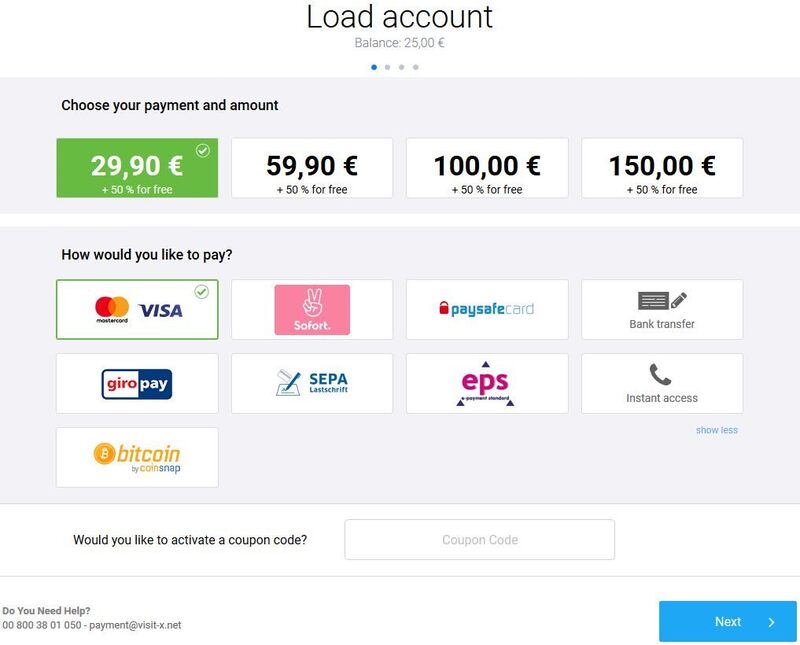Select SEPA Lastschrift payment option
Screen dimensions: 800x645
[x=312, y=384]
